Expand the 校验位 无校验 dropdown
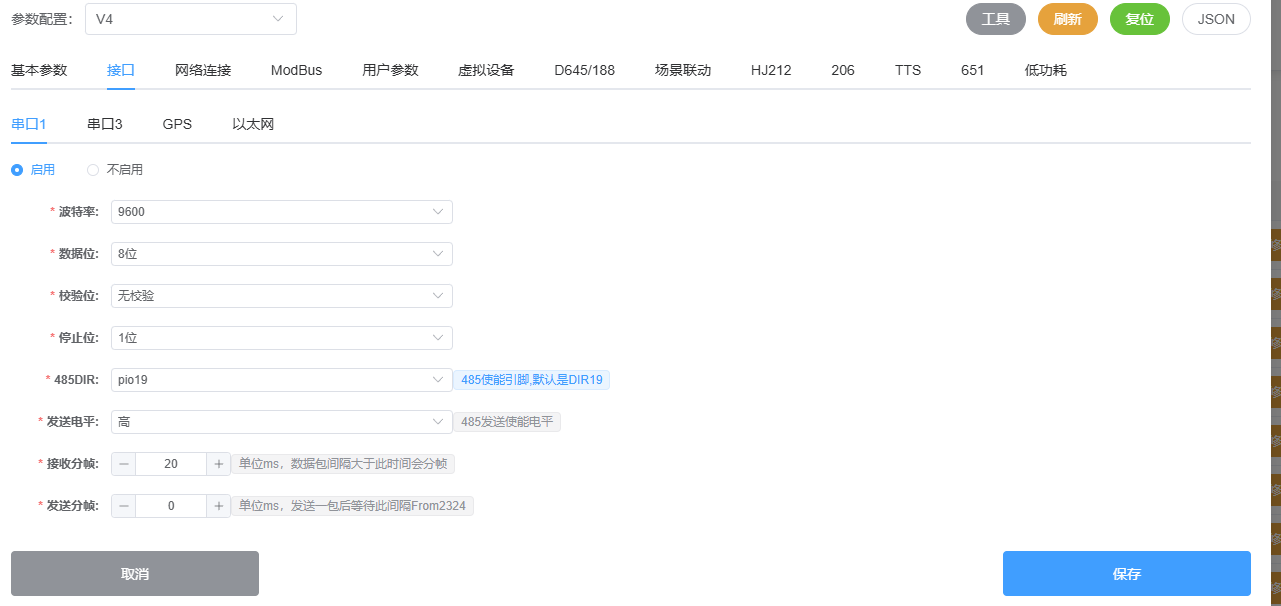The image size is (1281, 606). (x=282, y=296)
